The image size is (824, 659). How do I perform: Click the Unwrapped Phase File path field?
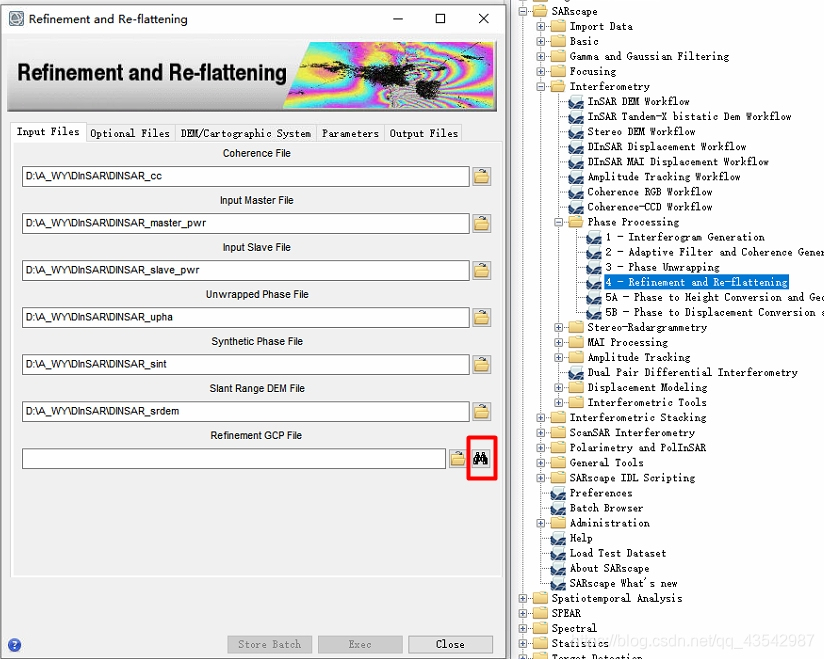pos(245,317)
